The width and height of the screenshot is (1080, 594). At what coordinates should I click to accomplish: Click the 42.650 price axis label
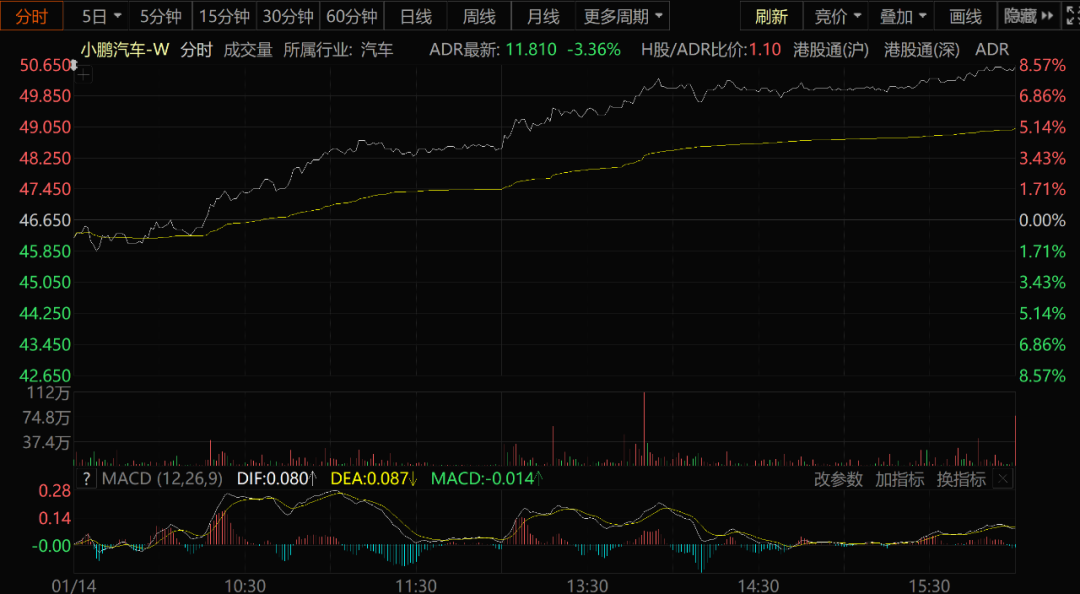point(45,376)
